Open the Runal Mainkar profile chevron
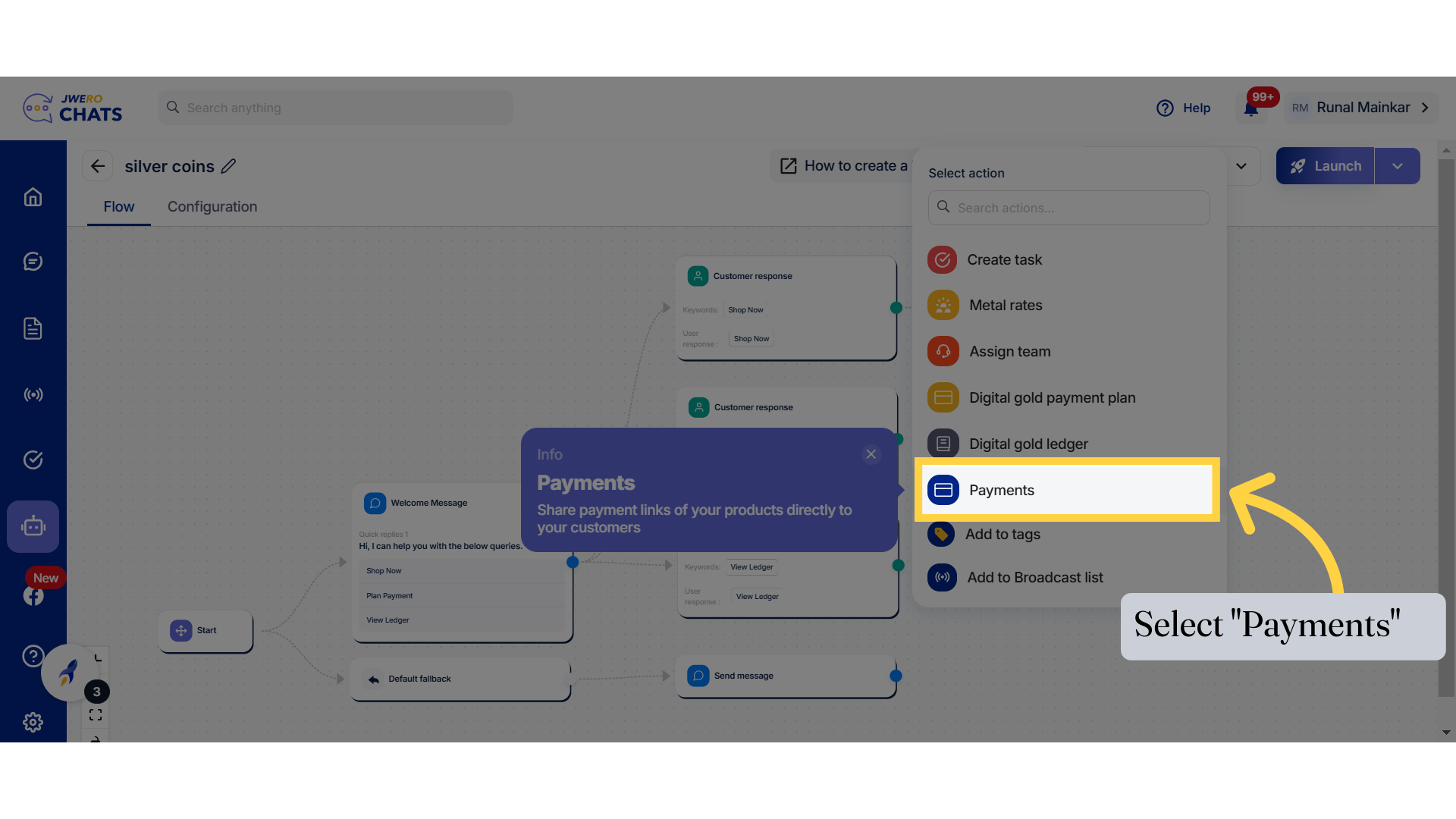 1425,107
